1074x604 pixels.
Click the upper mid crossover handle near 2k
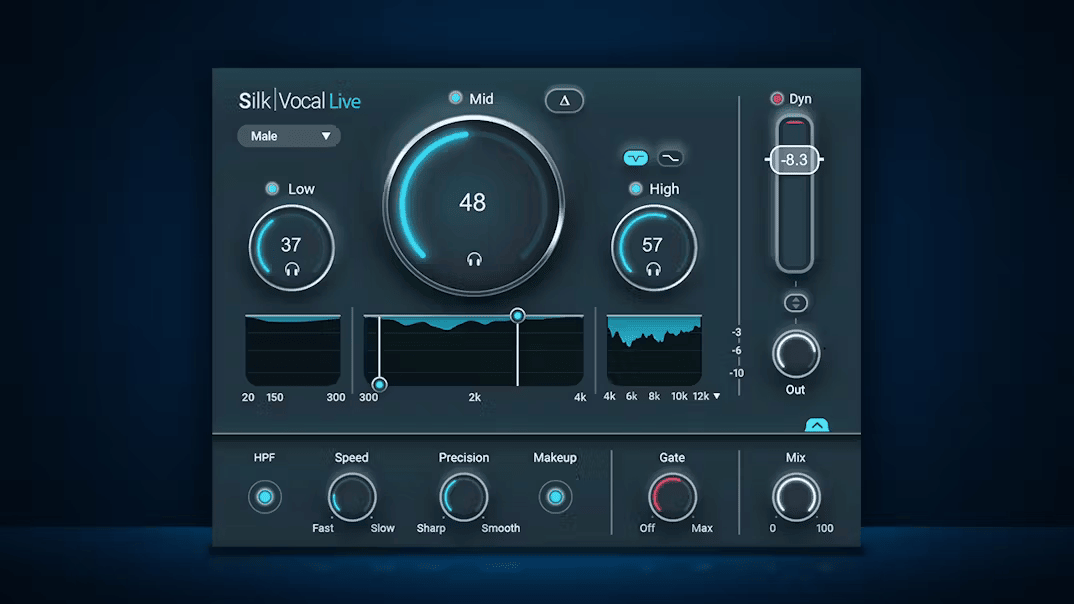point(517,315)
